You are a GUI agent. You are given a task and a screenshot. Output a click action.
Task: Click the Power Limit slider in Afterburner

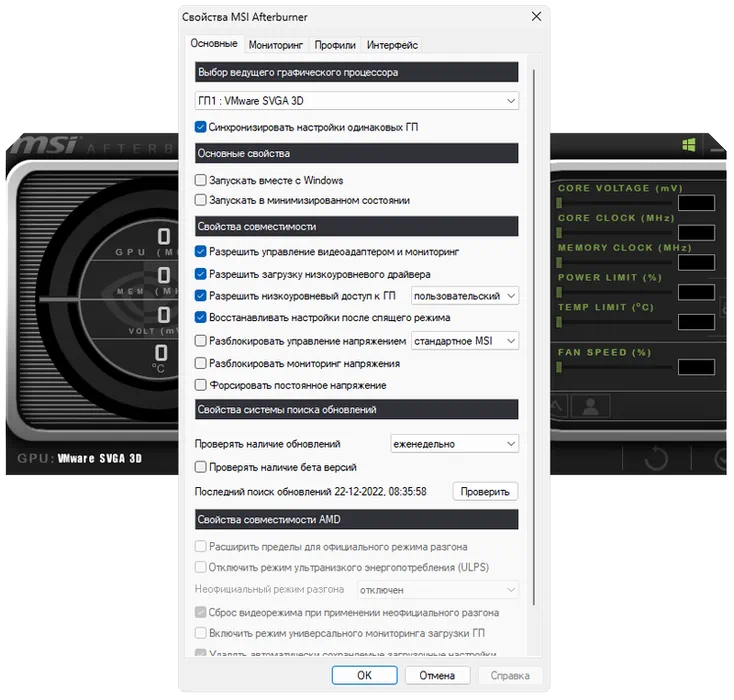pos(615,293)
